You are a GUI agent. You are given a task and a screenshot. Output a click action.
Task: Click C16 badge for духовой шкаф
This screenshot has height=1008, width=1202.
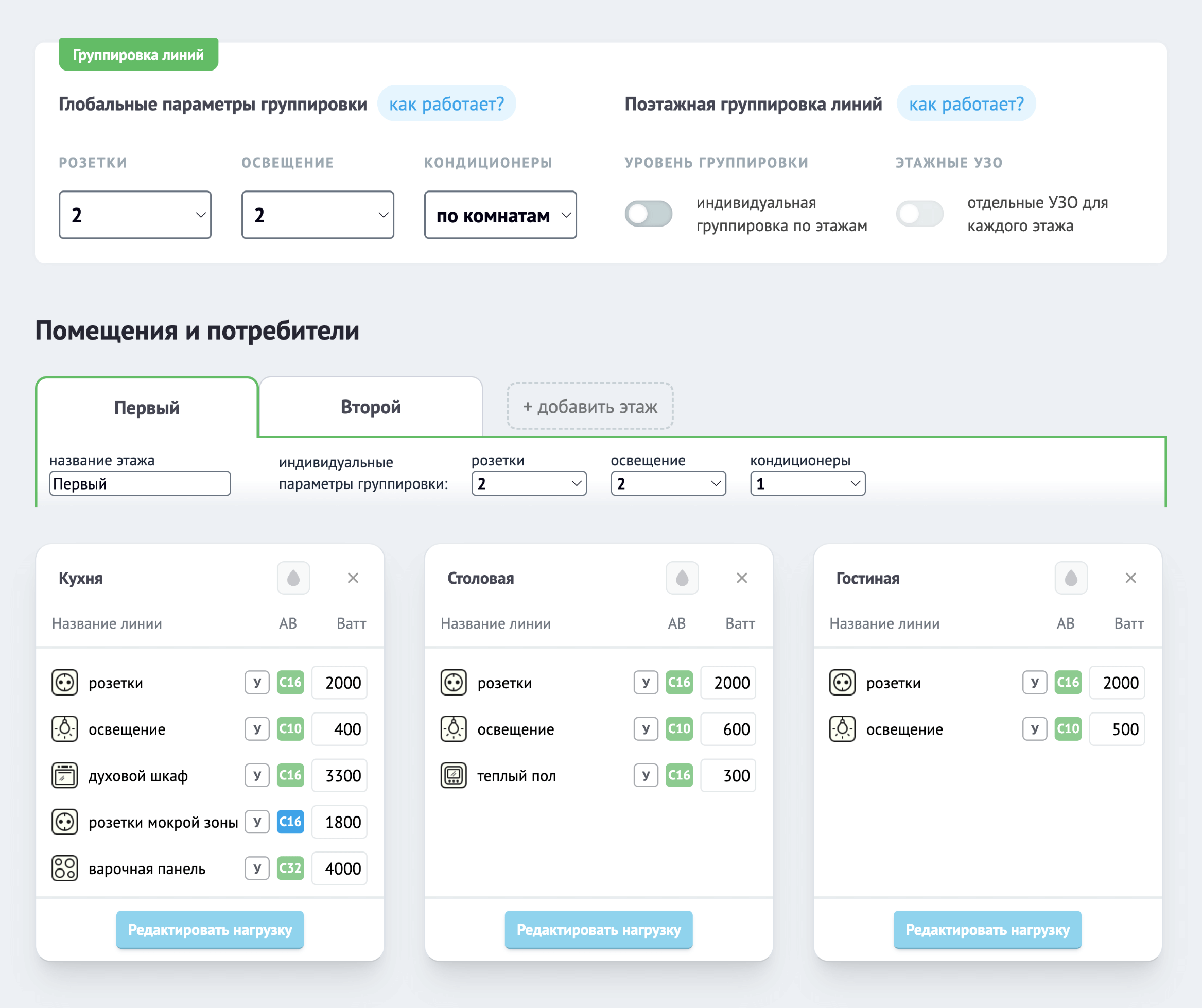click(x=290, y=775)
